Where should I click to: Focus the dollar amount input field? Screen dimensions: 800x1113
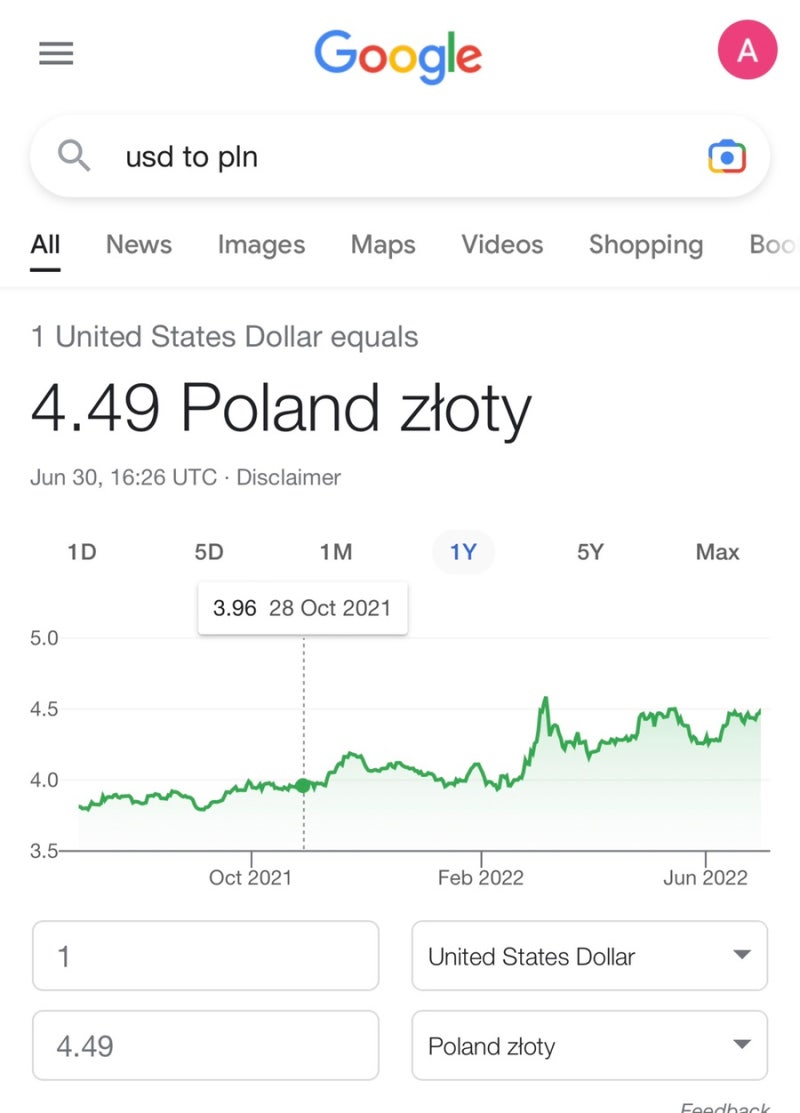[206, 956]
